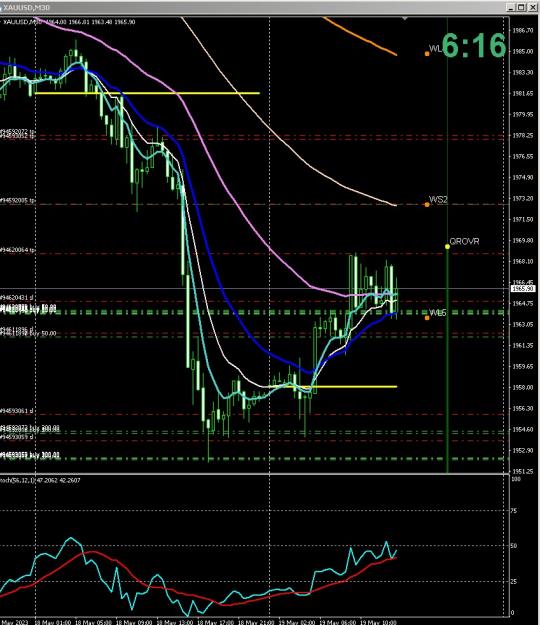Screen dimensions: 540x625
Task: Select the WL5 orange level marker
Action: coord(427,318)
